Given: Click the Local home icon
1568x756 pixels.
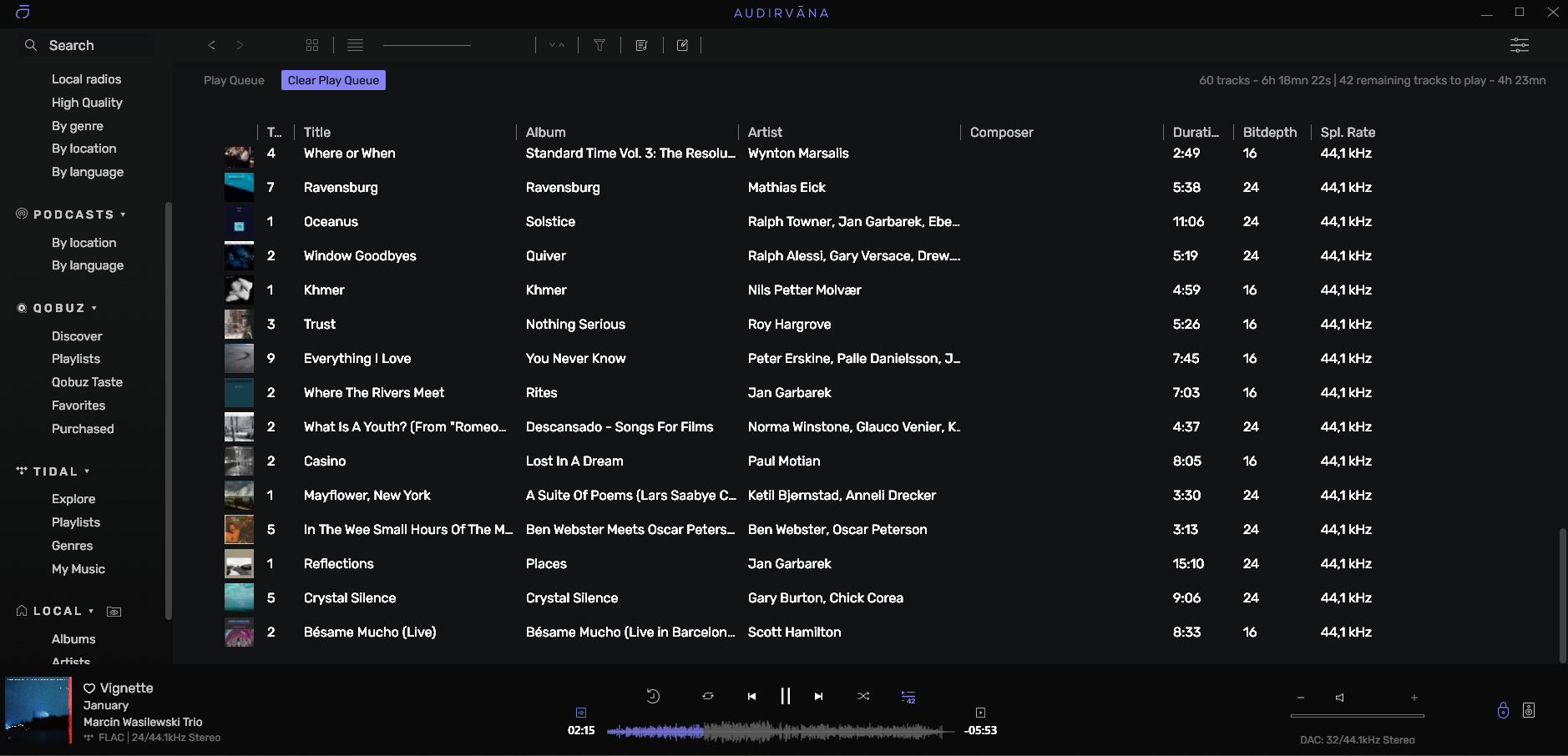Looking at the screenshot, I should tap(22, 611).
